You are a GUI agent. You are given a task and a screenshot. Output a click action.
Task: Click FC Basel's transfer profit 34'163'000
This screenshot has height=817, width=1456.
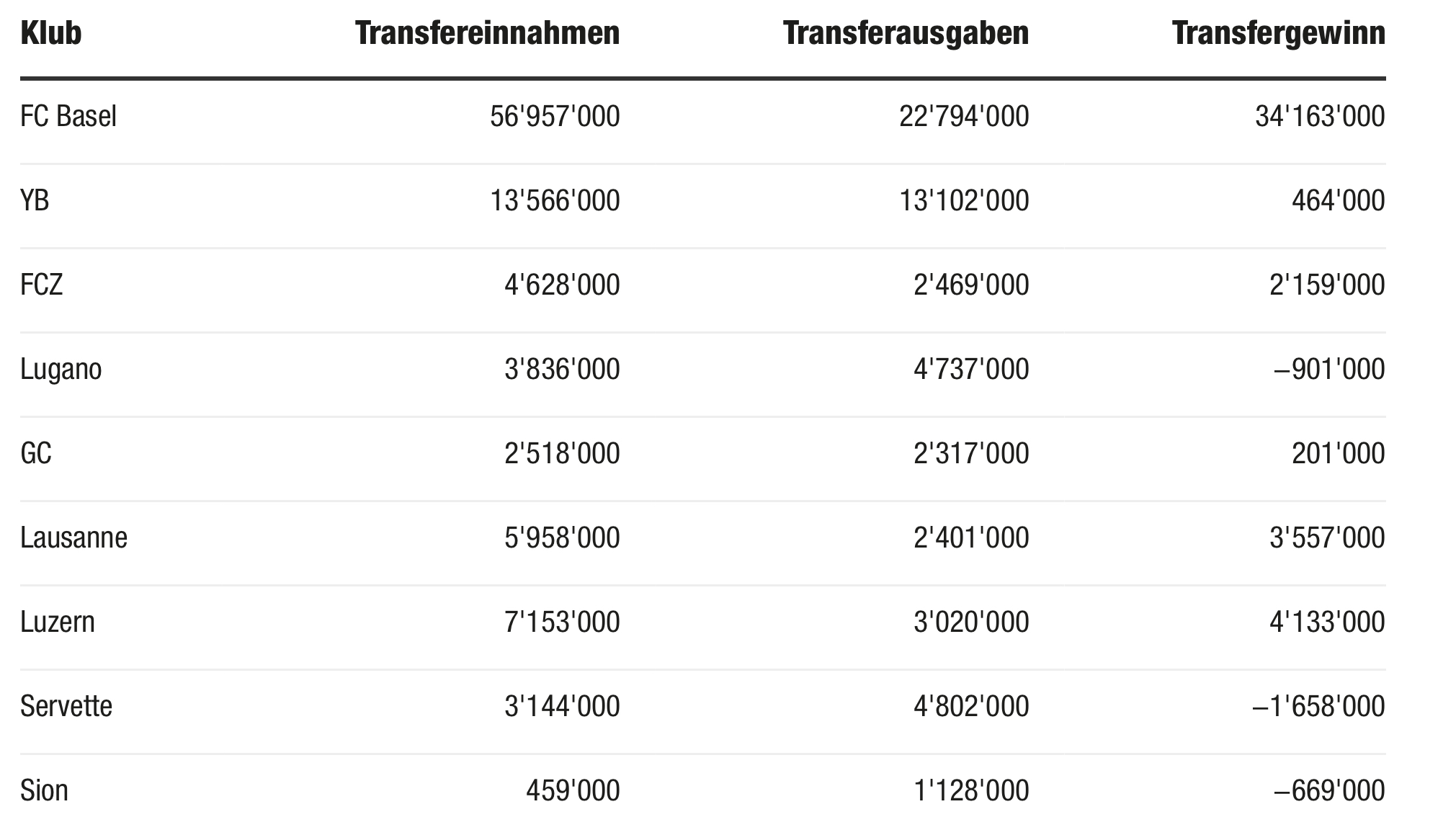click(x=1320, y=116)
